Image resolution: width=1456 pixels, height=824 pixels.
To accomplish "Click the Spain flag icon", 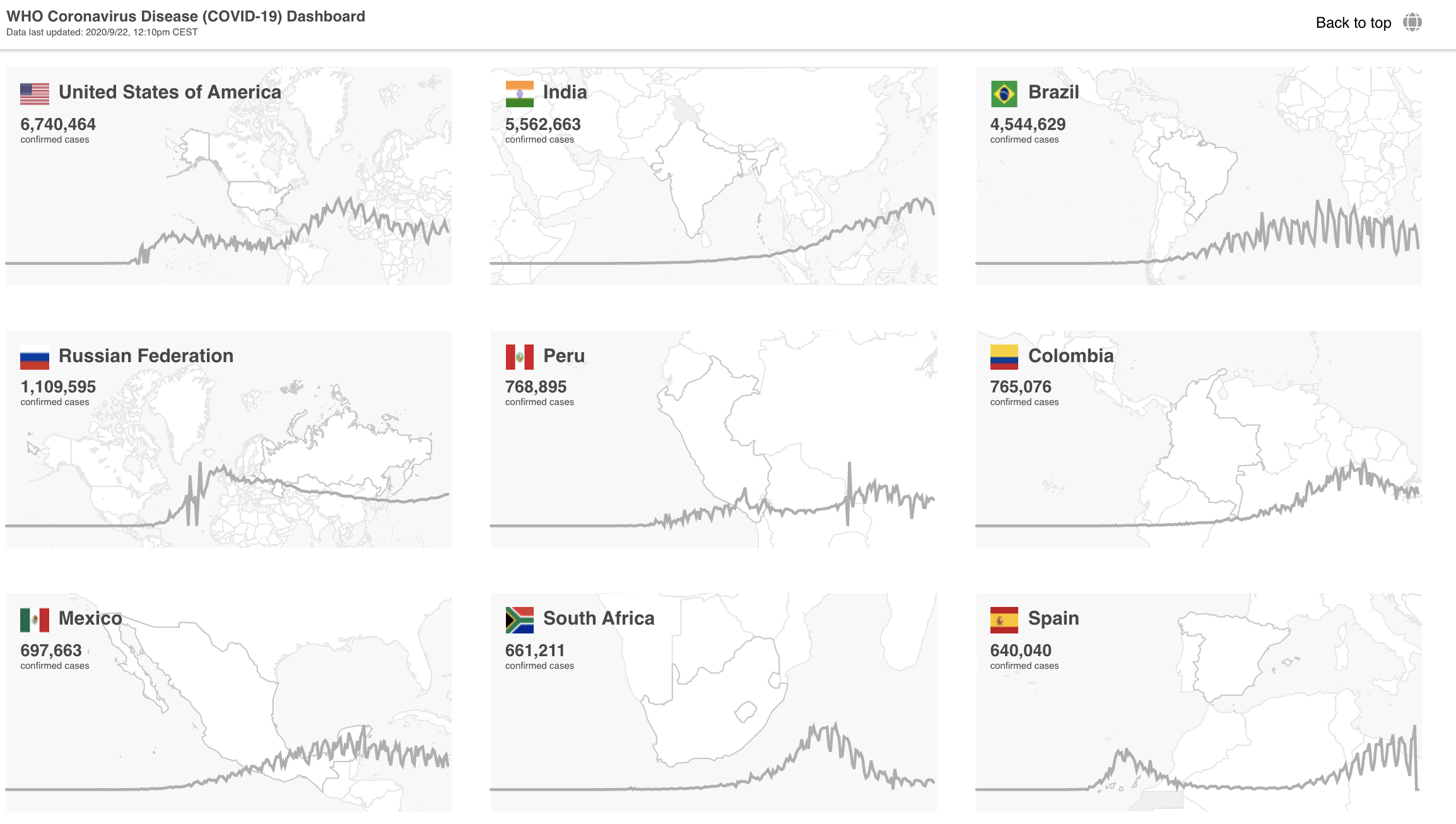I will [x=1004, y=620].
